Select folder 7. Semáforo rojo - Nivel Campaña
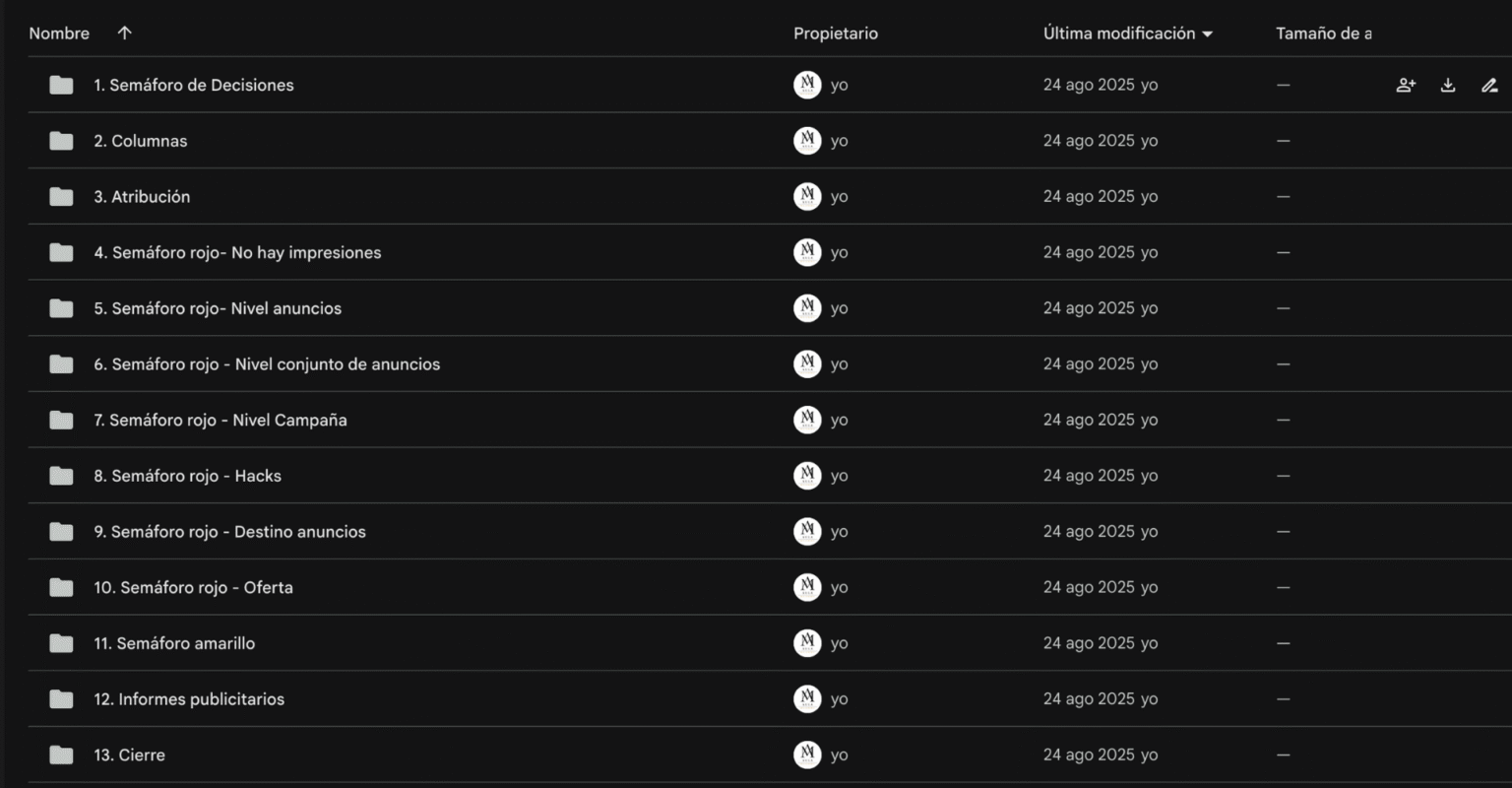This screenshot has width=1512, height=788. (x=220, y=421)
